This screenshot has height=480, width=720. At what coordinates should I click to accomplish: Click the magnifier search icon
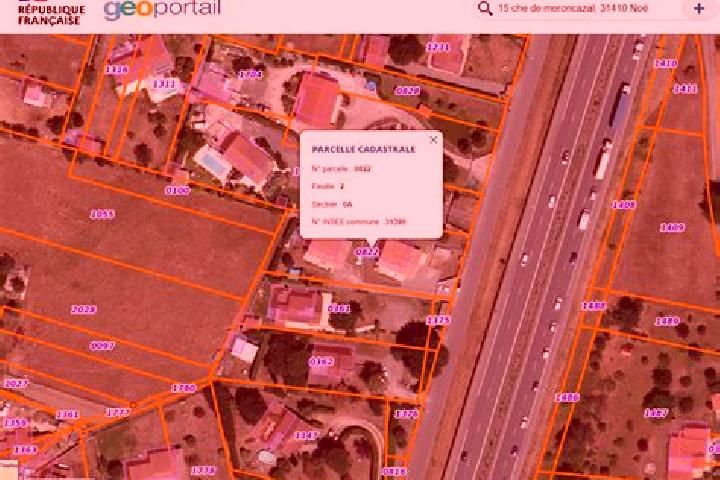pyautogui.click(x=485, y=8)
